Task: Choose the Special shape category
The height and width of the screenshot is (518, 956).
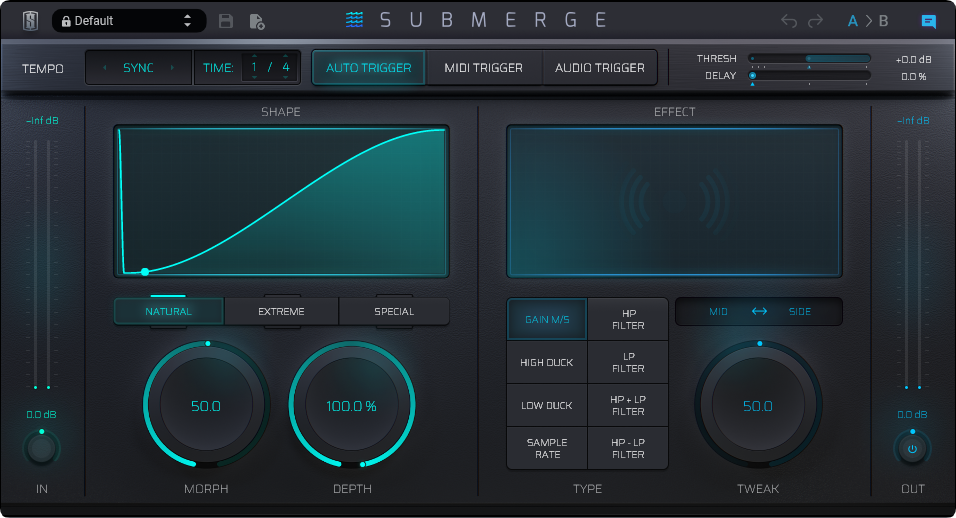Action: [394, 311]
